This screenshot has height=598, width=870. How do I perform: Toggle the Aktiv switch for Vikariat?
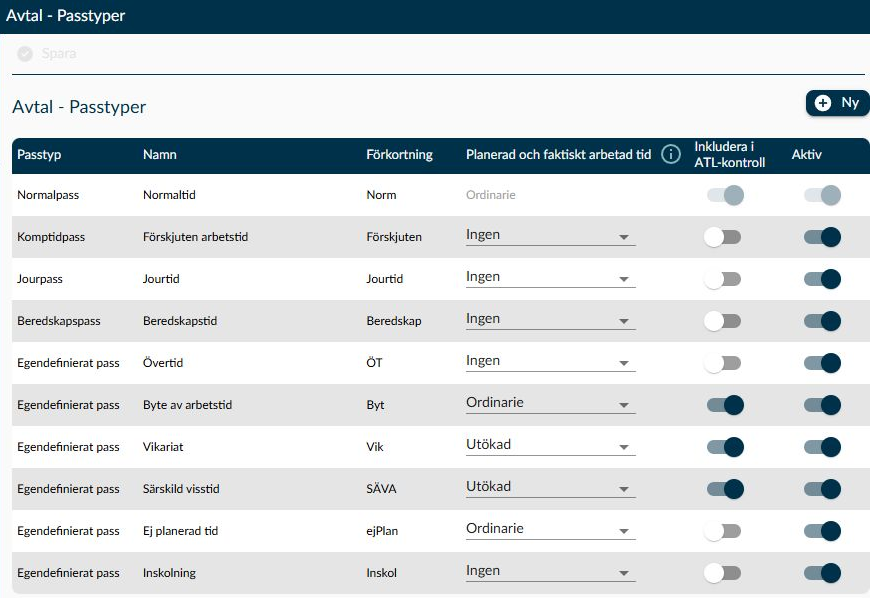pyautogui.click(x=822, y=447)
